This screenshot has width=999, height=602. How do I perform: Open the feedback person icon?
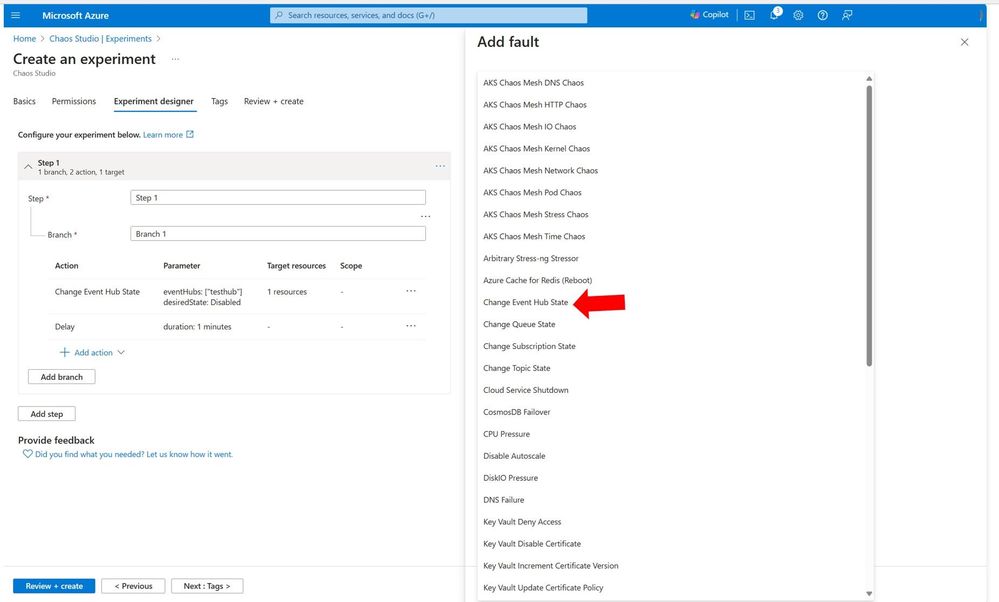pos(847,15)
